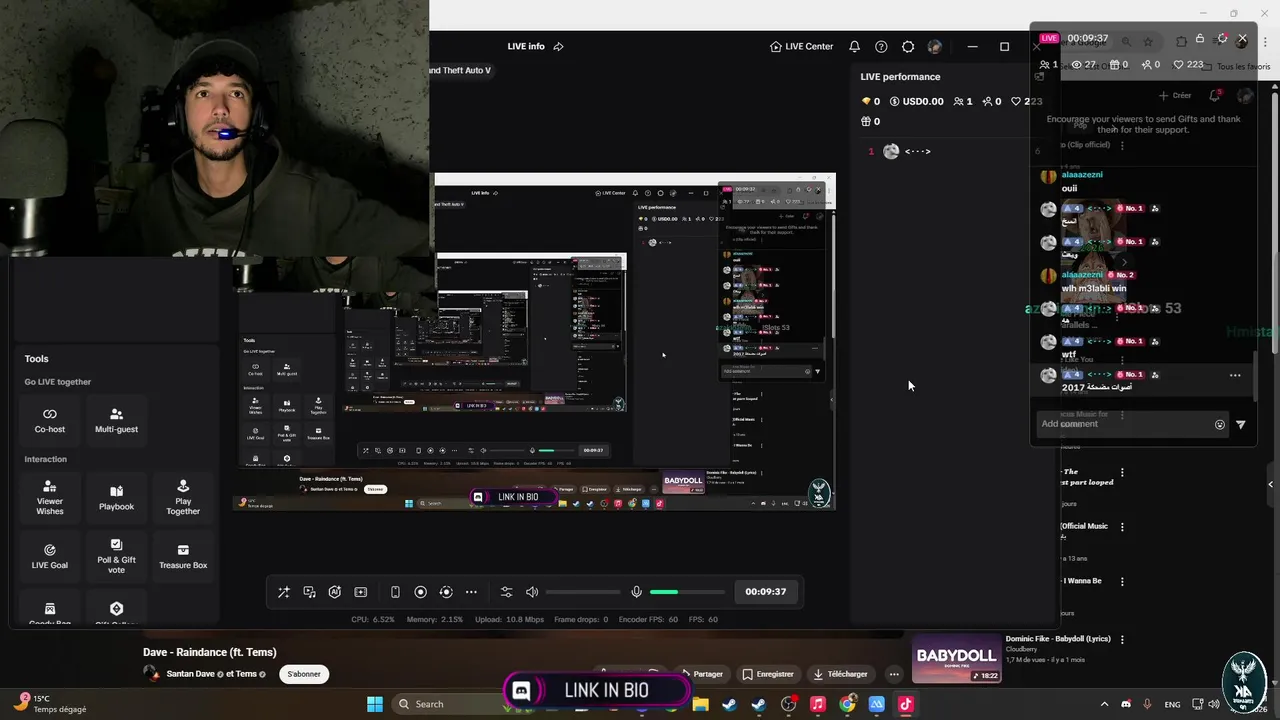
Task: Open the help question mark icon
Action: pos(881,46)
